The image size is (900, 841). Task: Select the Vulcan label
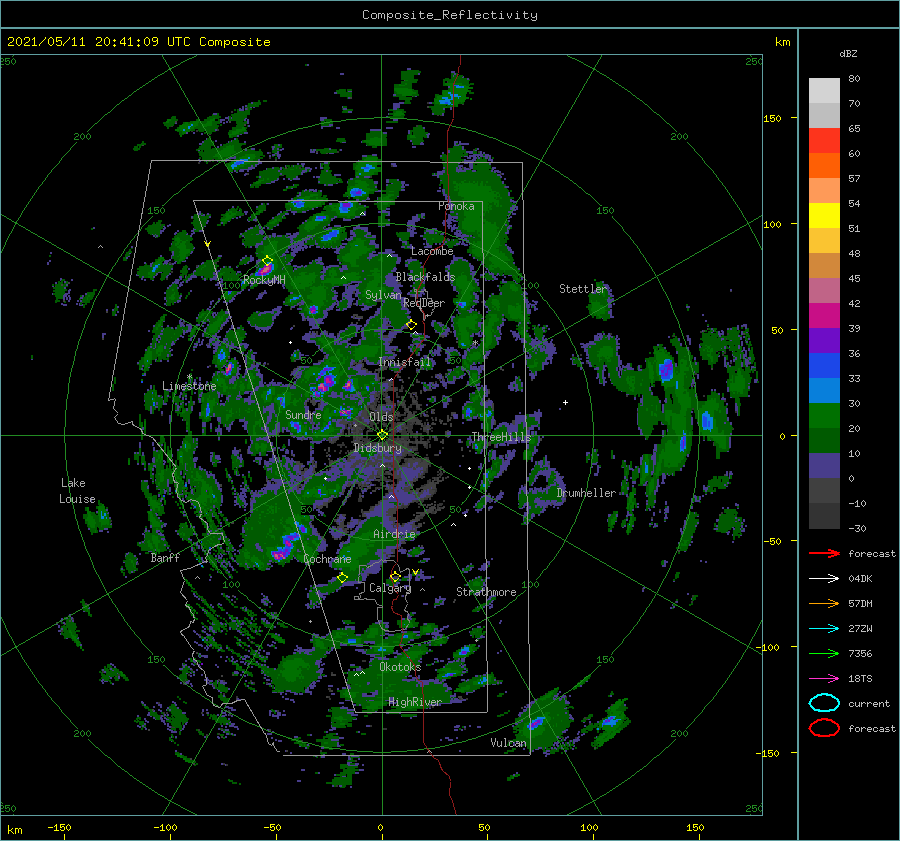509,743
